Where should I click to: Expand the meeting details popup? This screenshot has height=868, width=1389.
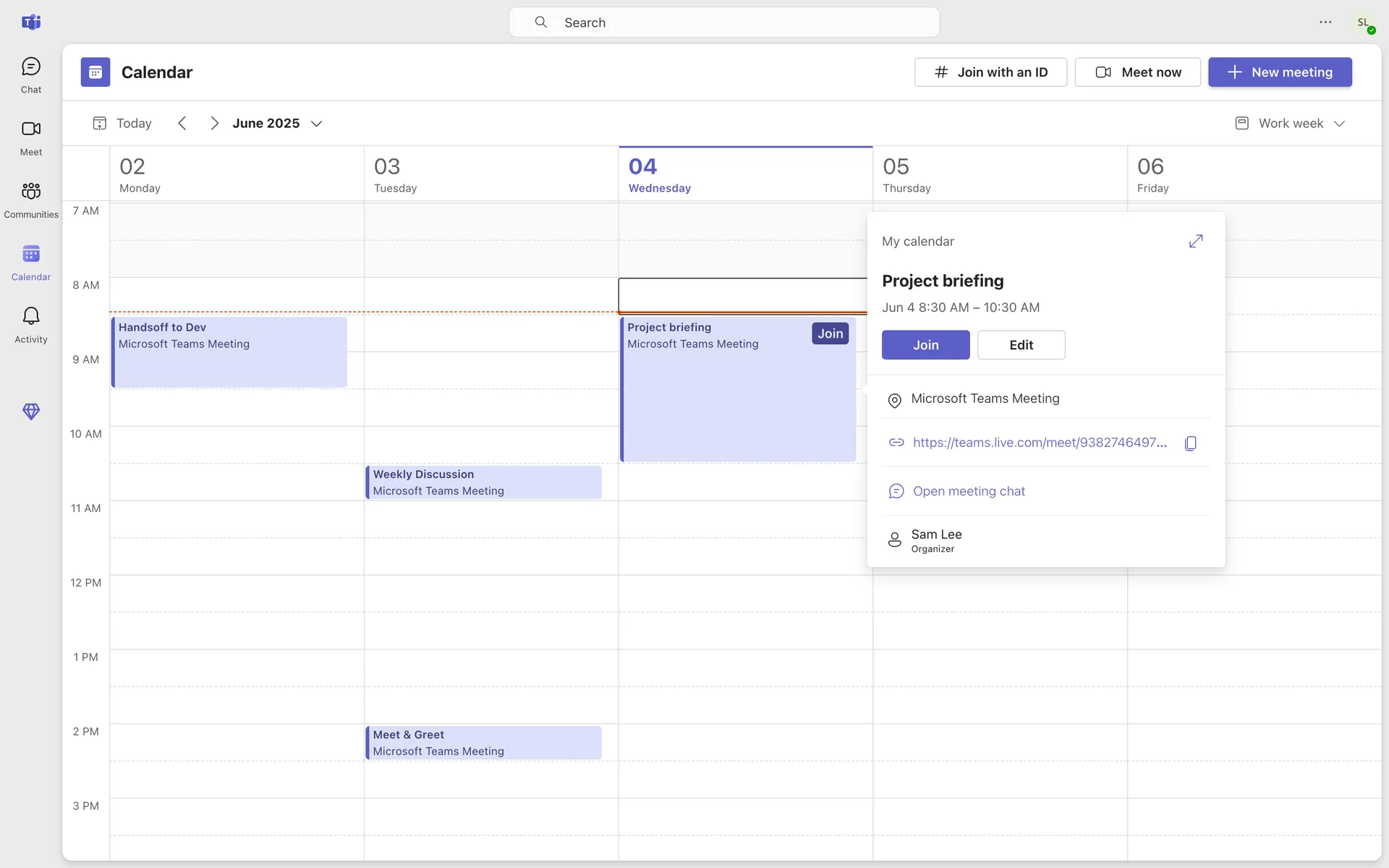(1195, 241)
